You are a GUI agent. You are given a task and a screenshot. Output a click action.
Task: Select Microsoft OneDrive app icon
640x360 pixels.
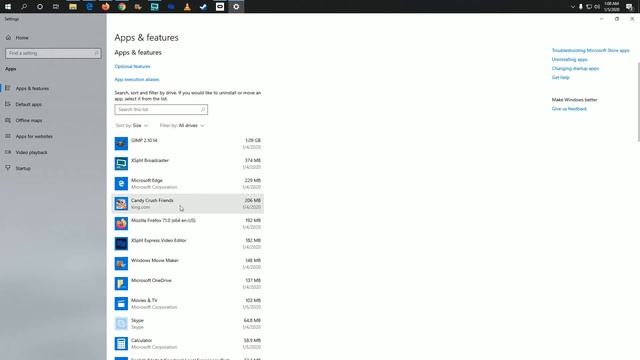point(121,284)
